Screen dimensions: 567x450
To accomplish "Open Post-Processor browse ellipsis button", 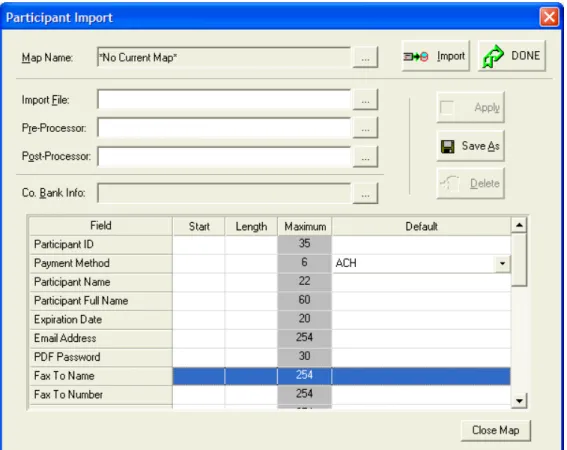I will (365, 157).
